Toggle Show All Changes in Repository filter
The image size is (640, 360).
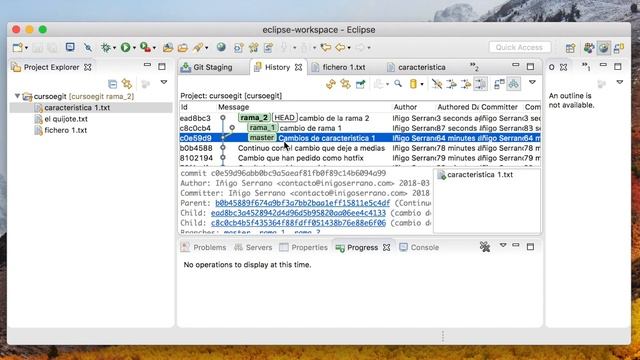pyautogui.click(x=437, y=84)
